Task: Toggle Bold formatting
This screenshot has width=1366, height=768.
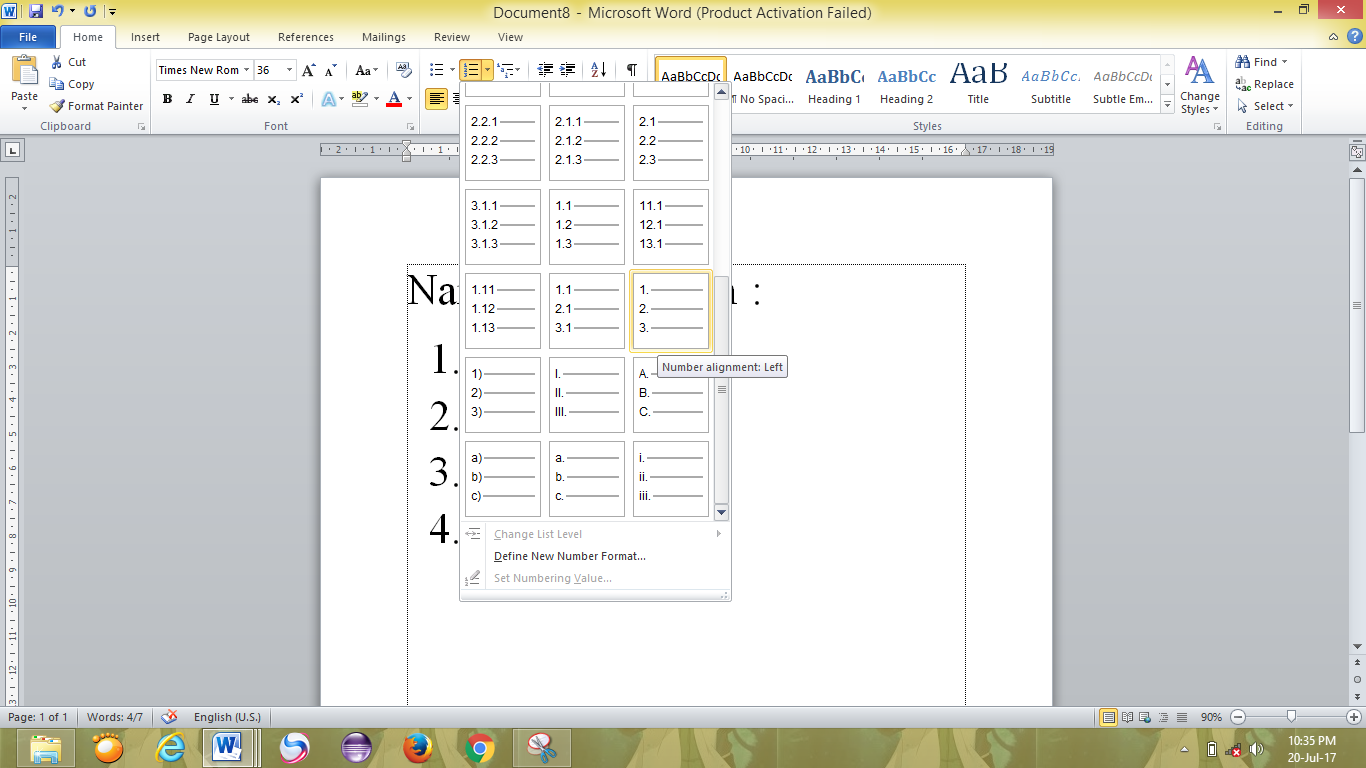Action: coord(167,99)
